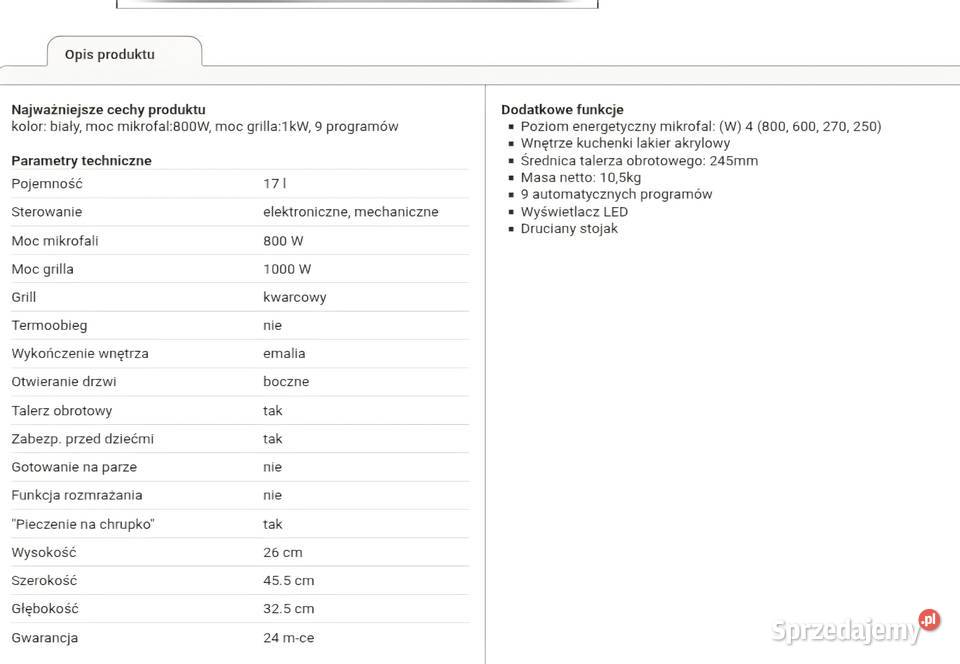Select the Najważniejsze cechy produktu heading
This screenshot has width=960, height=664.
[108, 109]
